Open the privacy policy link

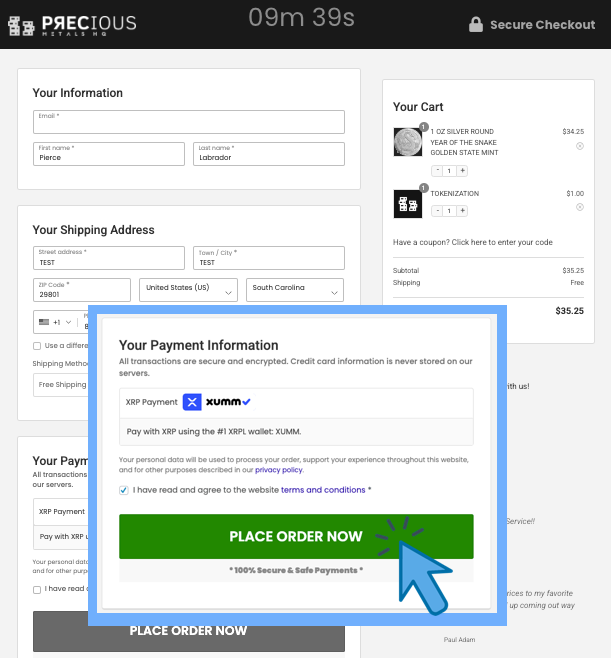point(279,470)
